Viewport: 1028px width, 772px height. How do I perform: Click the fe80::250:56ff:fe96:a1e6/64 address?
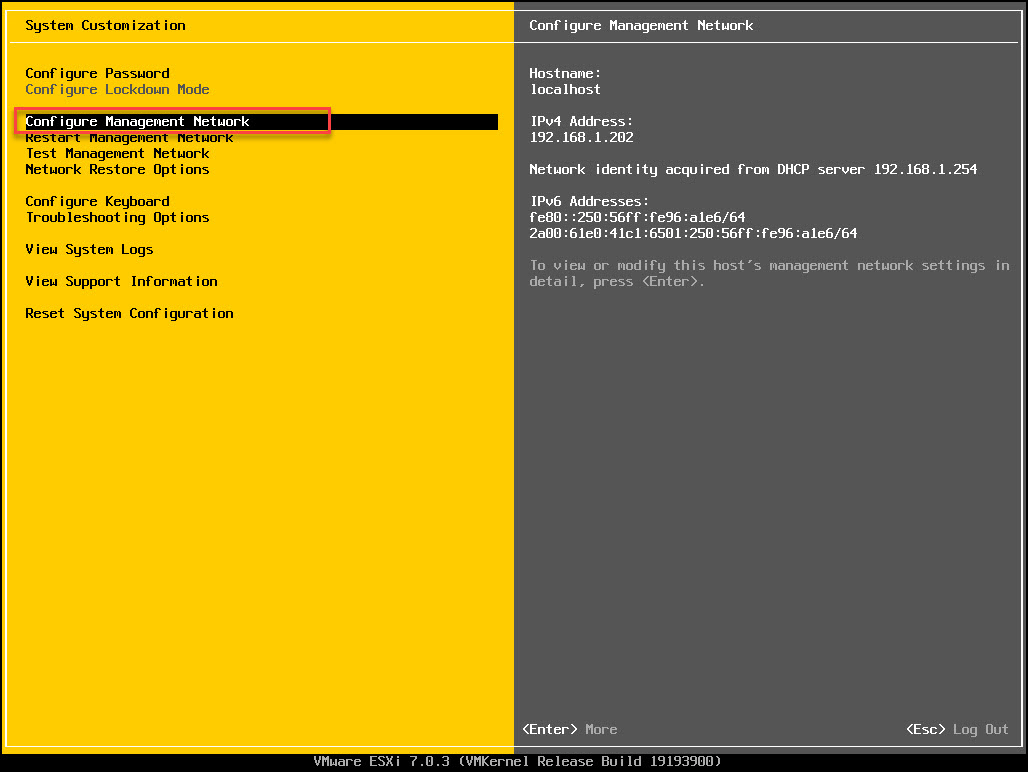click(x=637, y=218)
